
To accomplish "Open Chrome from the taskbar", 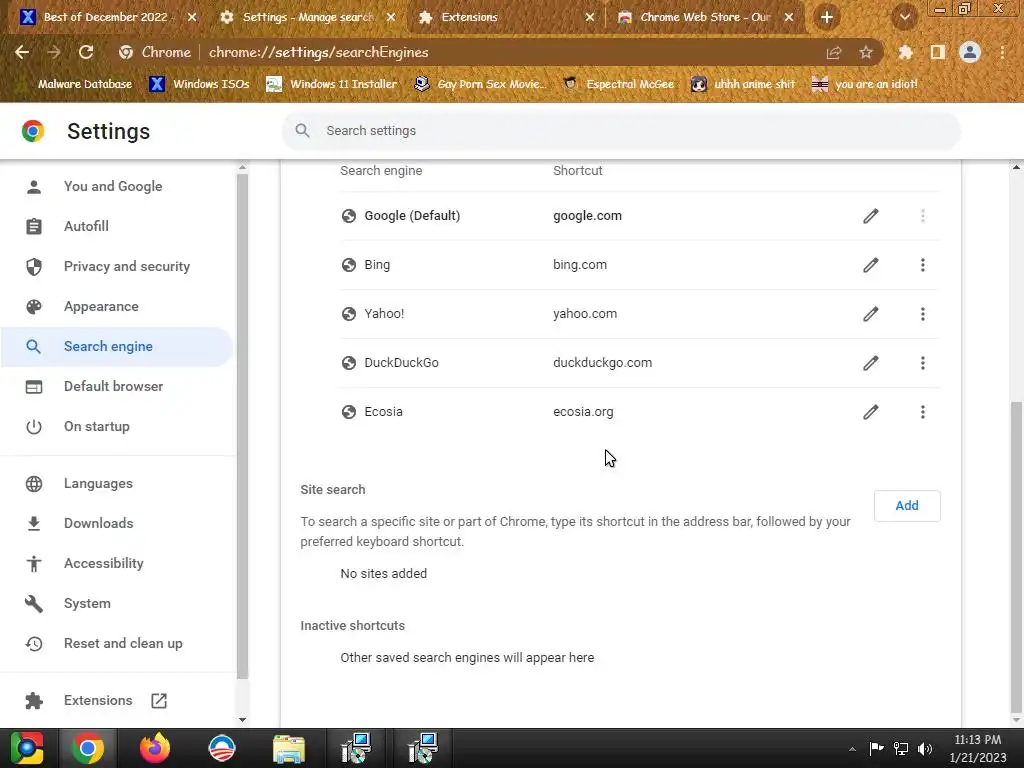I will (88, 748).
